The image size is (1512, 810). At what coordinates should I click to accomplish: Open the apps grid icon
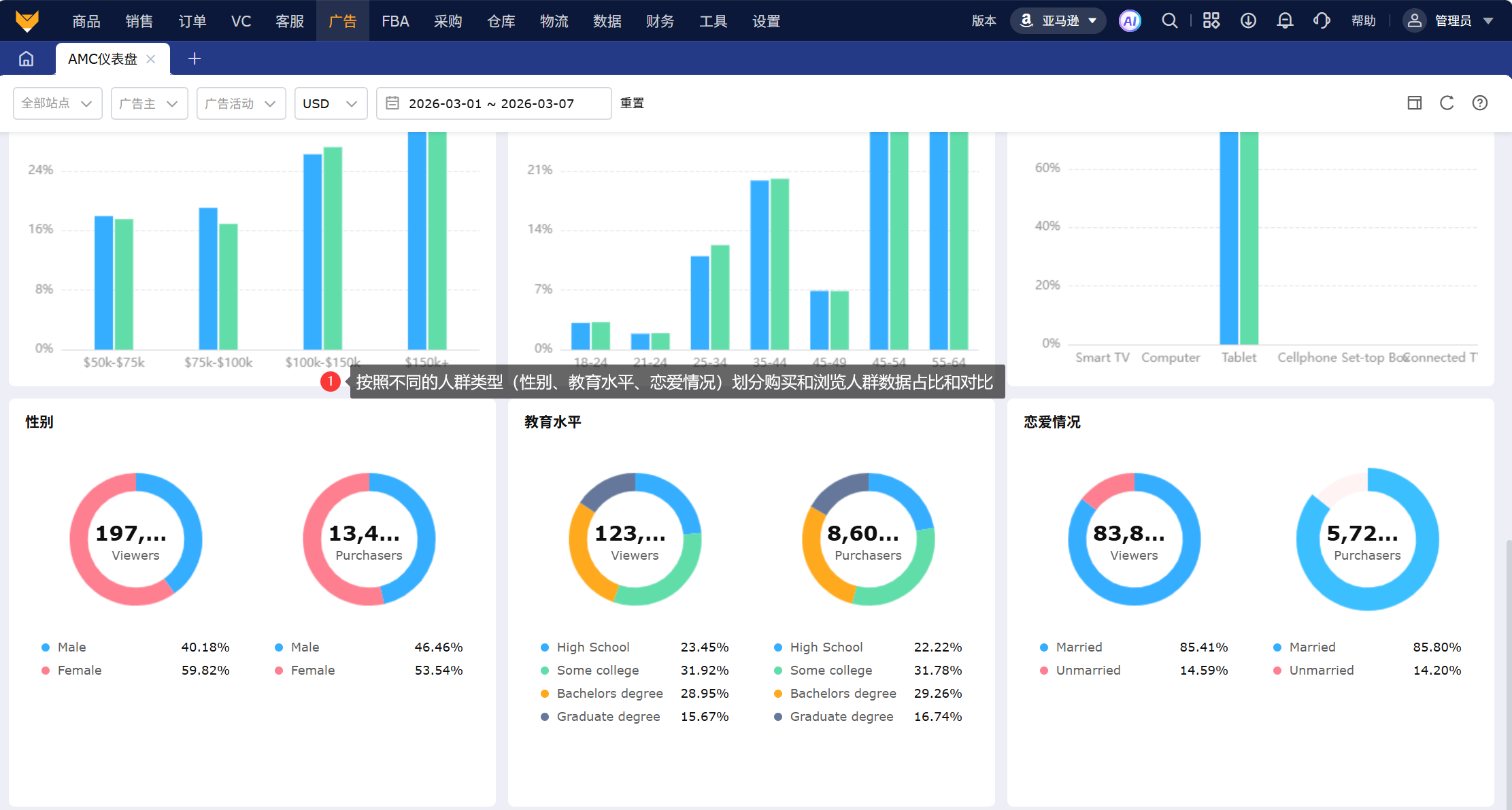(x=1211, y=21)
